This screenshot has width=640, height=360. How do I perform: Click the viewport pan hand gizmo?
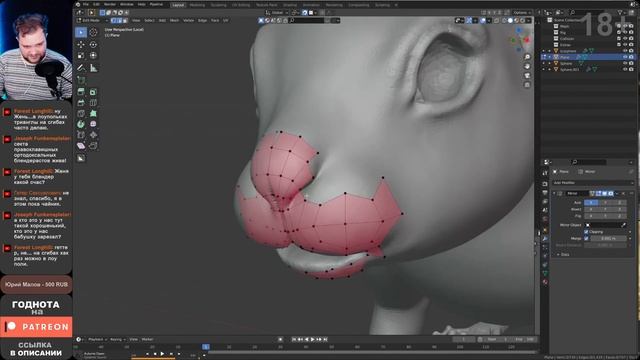coord(527,66)
